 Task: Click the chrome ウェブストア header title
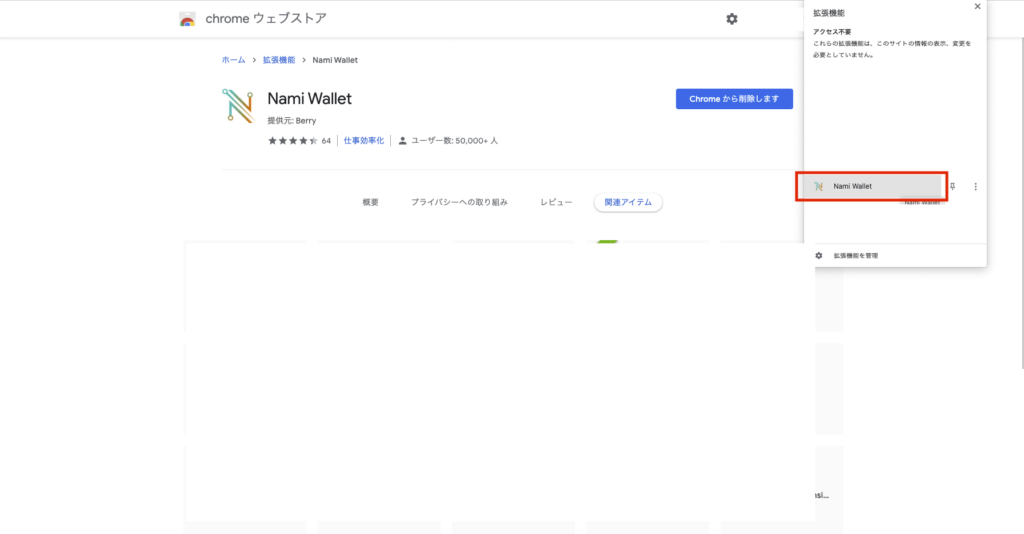coord(266,19)
